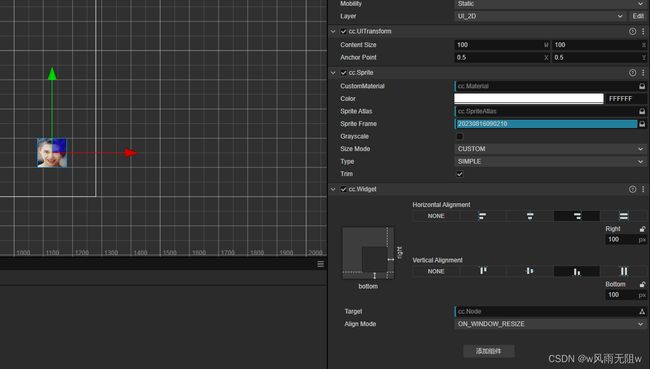Screen dimensions: 650x369
Task: Open the Layer UI_2D dropdown
Action: (540, 16)
